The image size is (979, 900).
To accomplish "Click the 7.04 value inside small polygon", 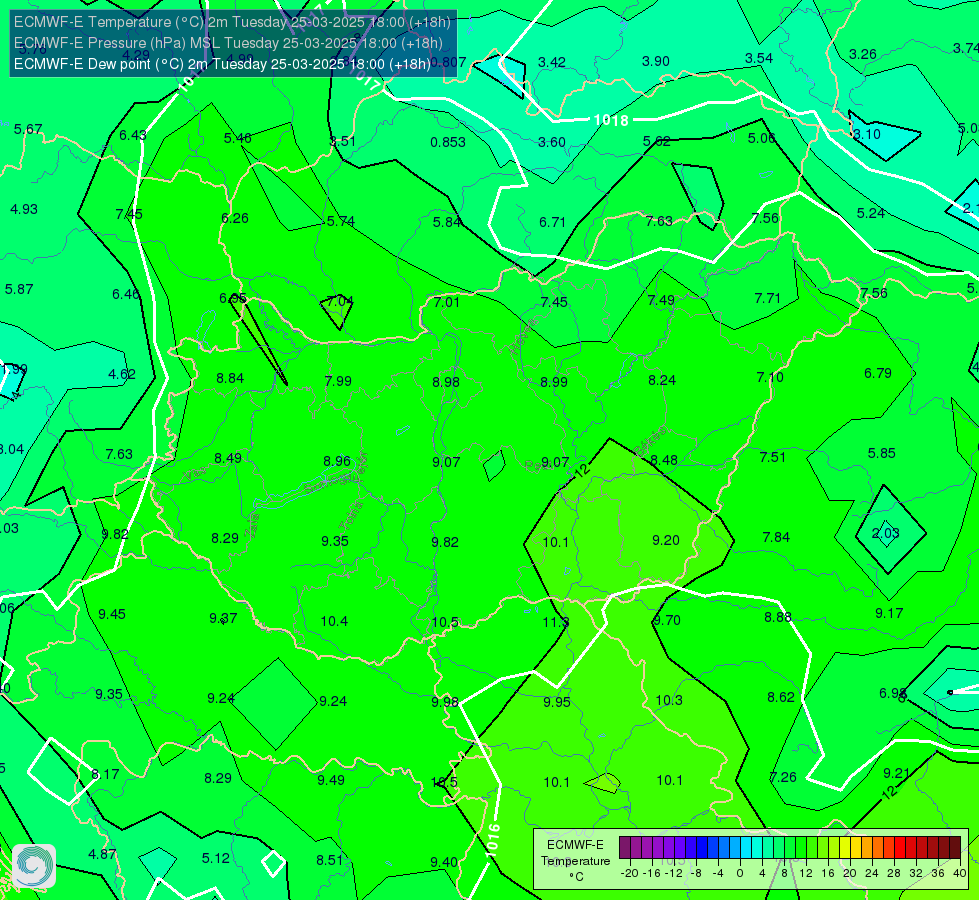I will [340, 301].
